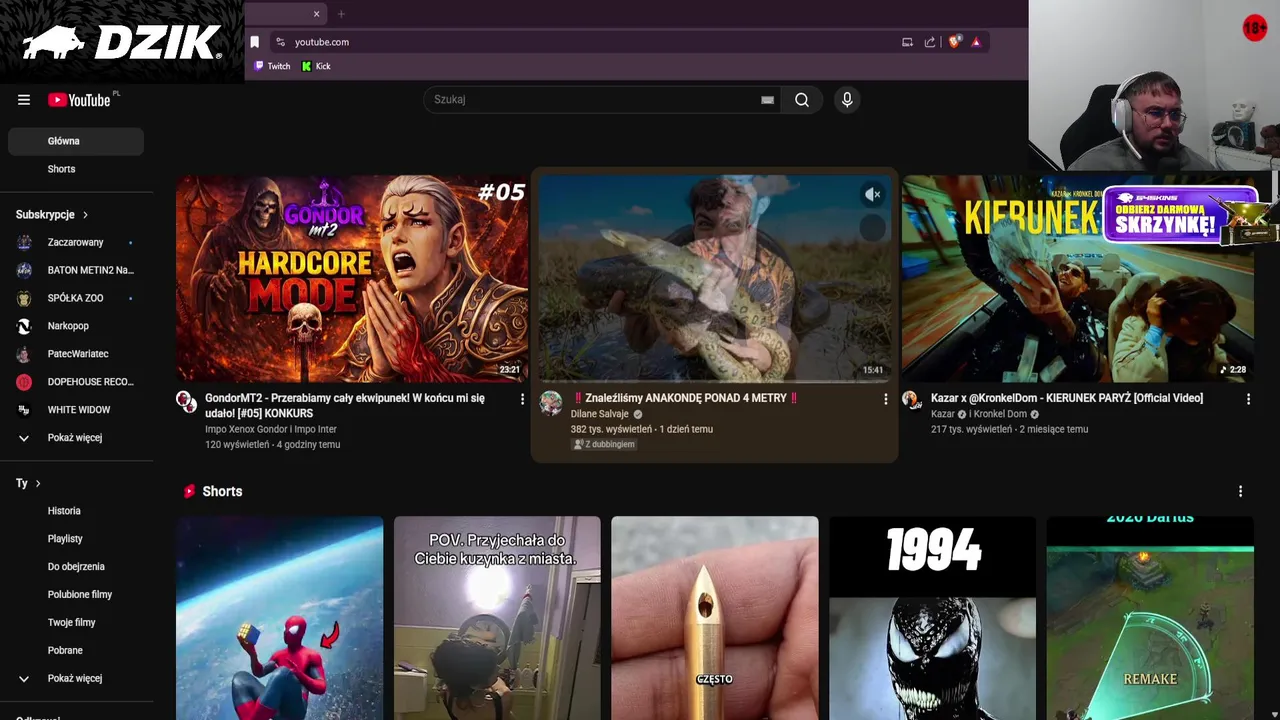Open a new browser tab with plus
The image size is (1280, 720).
[341, 14]
